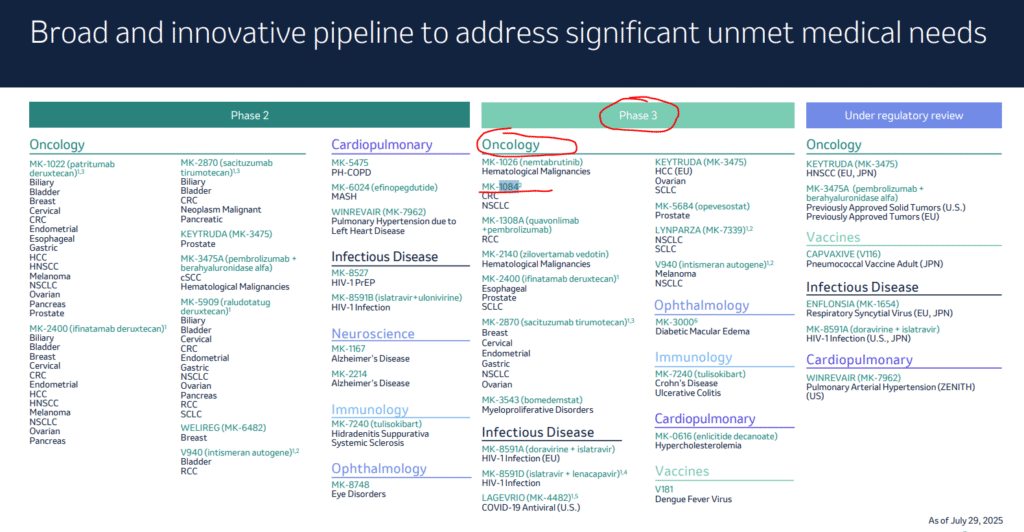1024x532 pixels.
Task: Select the 'MASH' indication
Action: pos(344,196)
